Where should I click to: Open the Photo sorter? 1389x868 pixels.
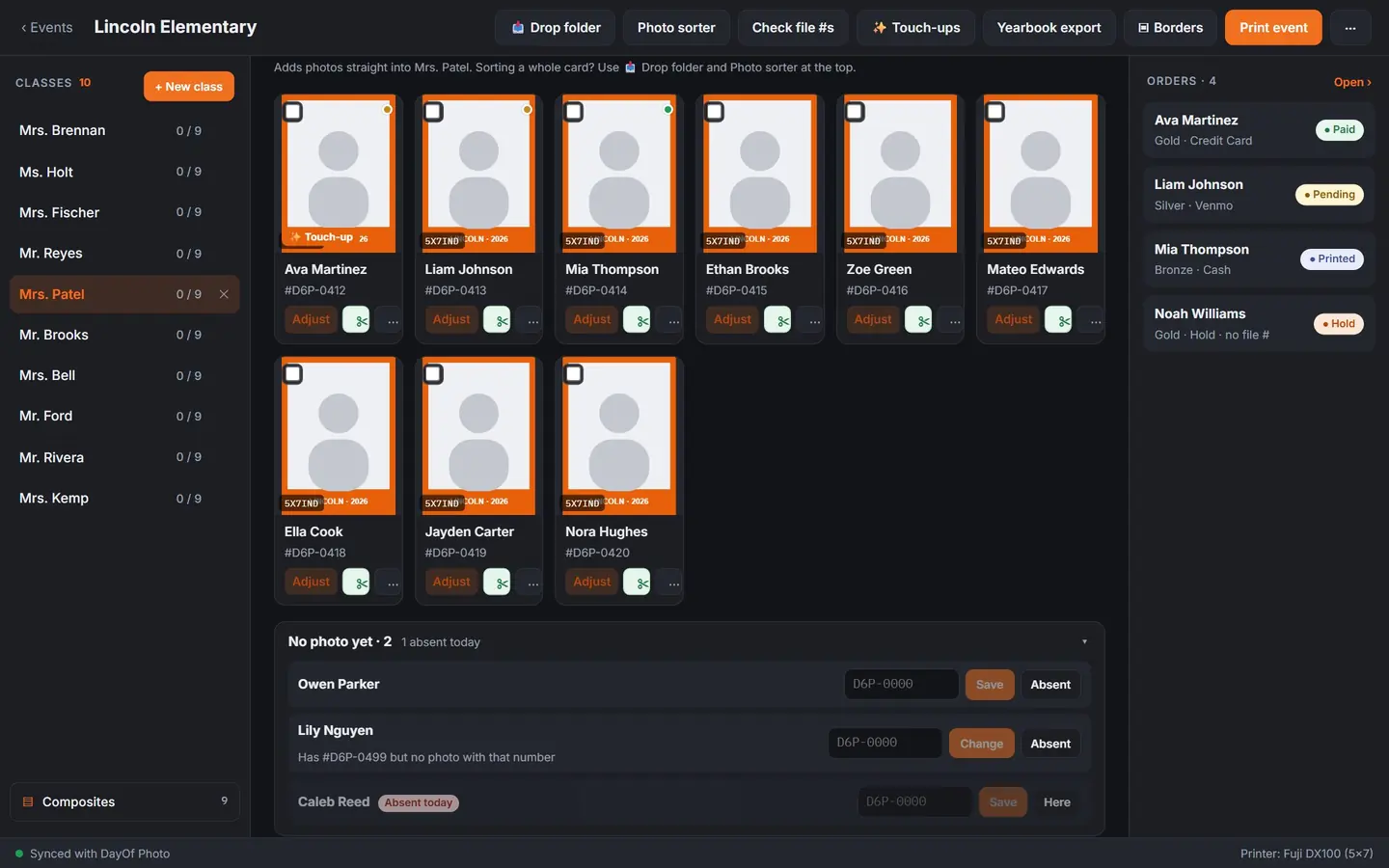point(676,28)
